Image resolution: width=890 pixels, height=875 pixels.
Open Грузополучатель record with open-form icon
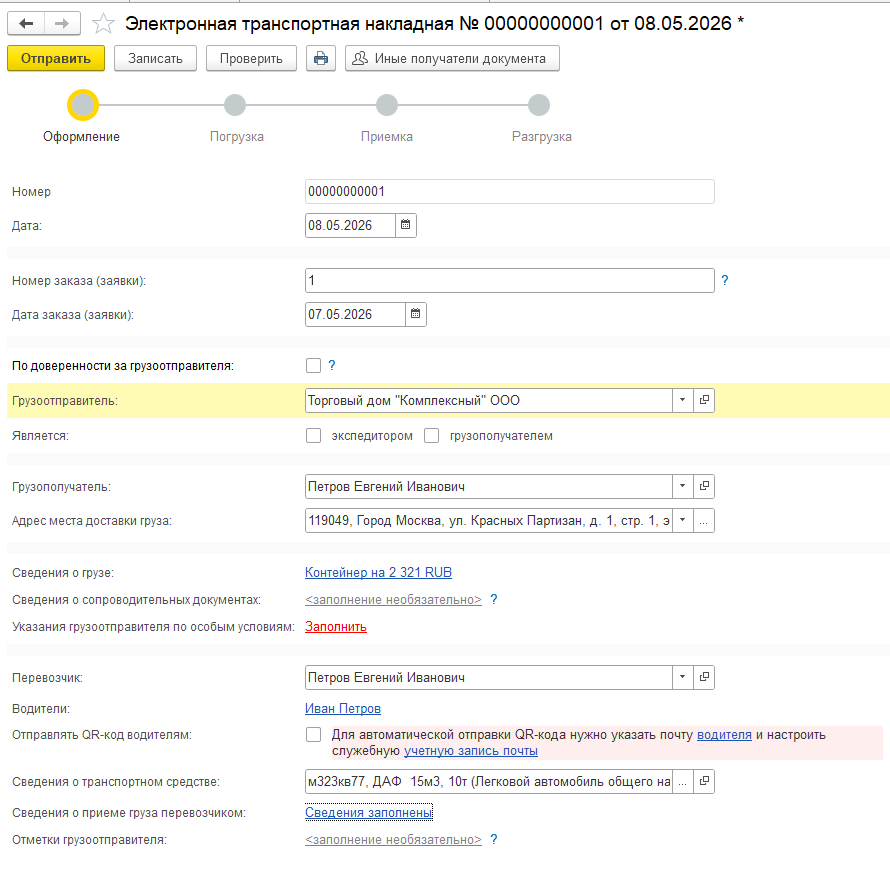(704, 486)
